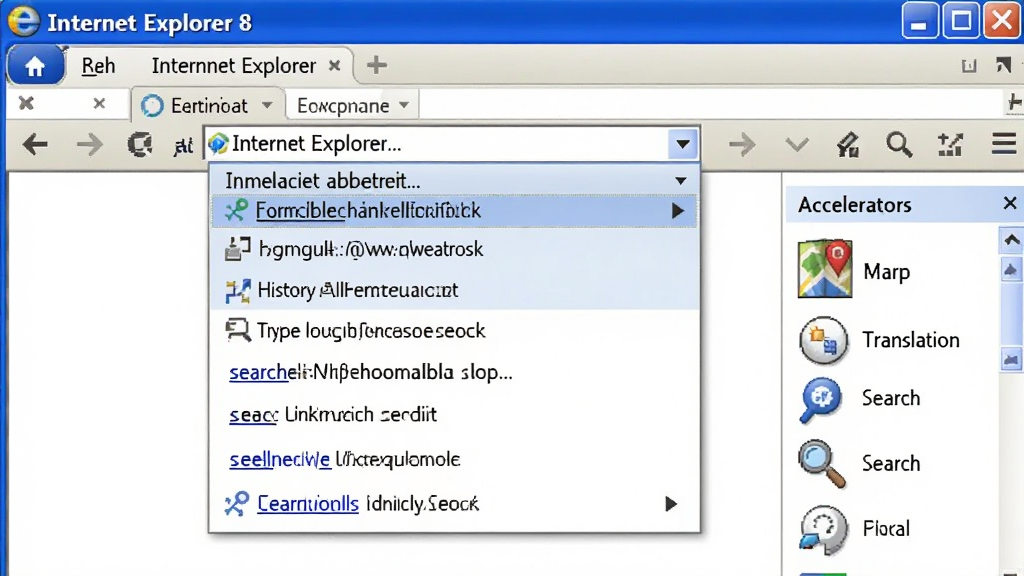Expand the Eoxcpnane tab dropdown arrow
Screen dimensions: 1024x576
point(404,105)
